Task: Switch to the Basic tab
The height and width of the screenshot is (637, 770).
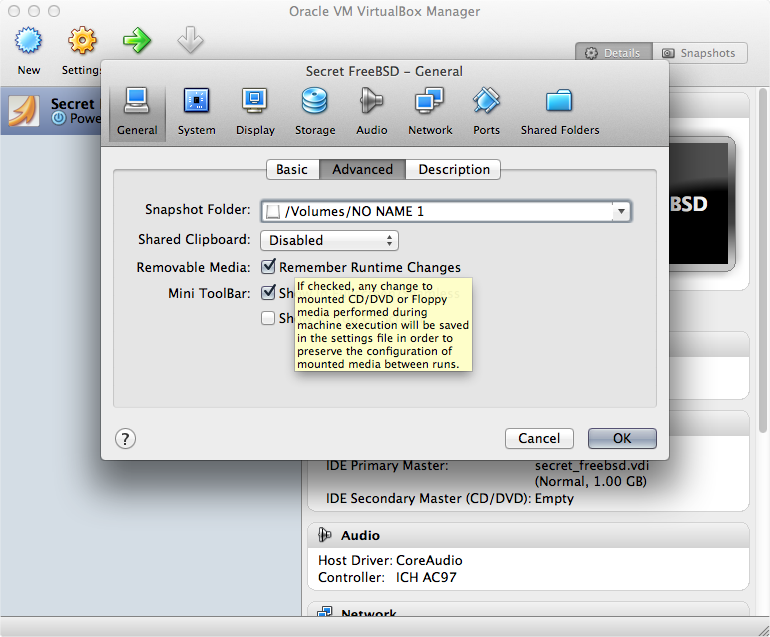Action: (292, 169)
